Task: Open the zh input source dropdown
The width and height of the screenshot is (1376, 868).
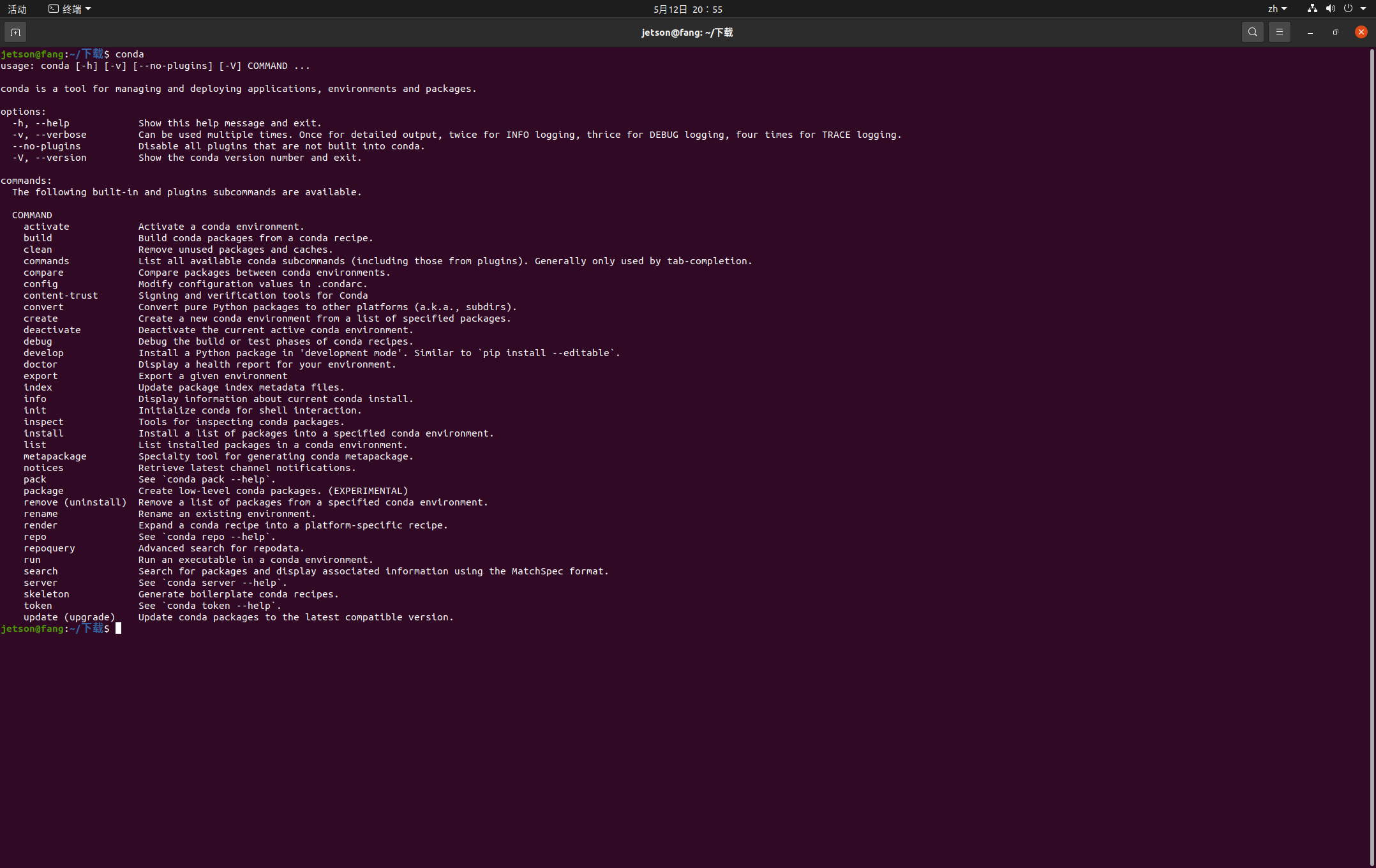Action: point(1277,9)
